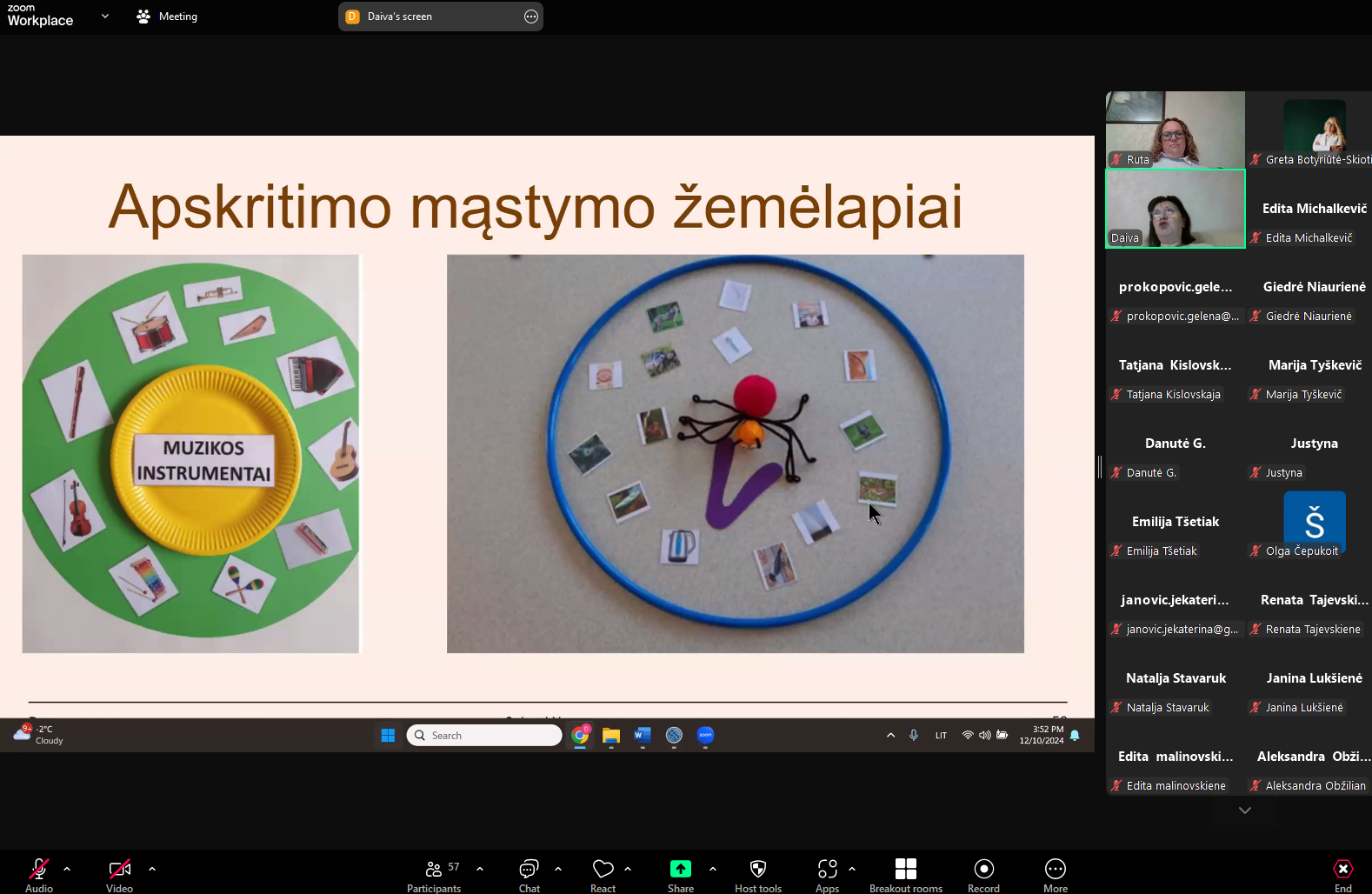Click the taskbar Search field
Image resolution: width=1372 pixels, height=894 pixels.
pos(484,735)
